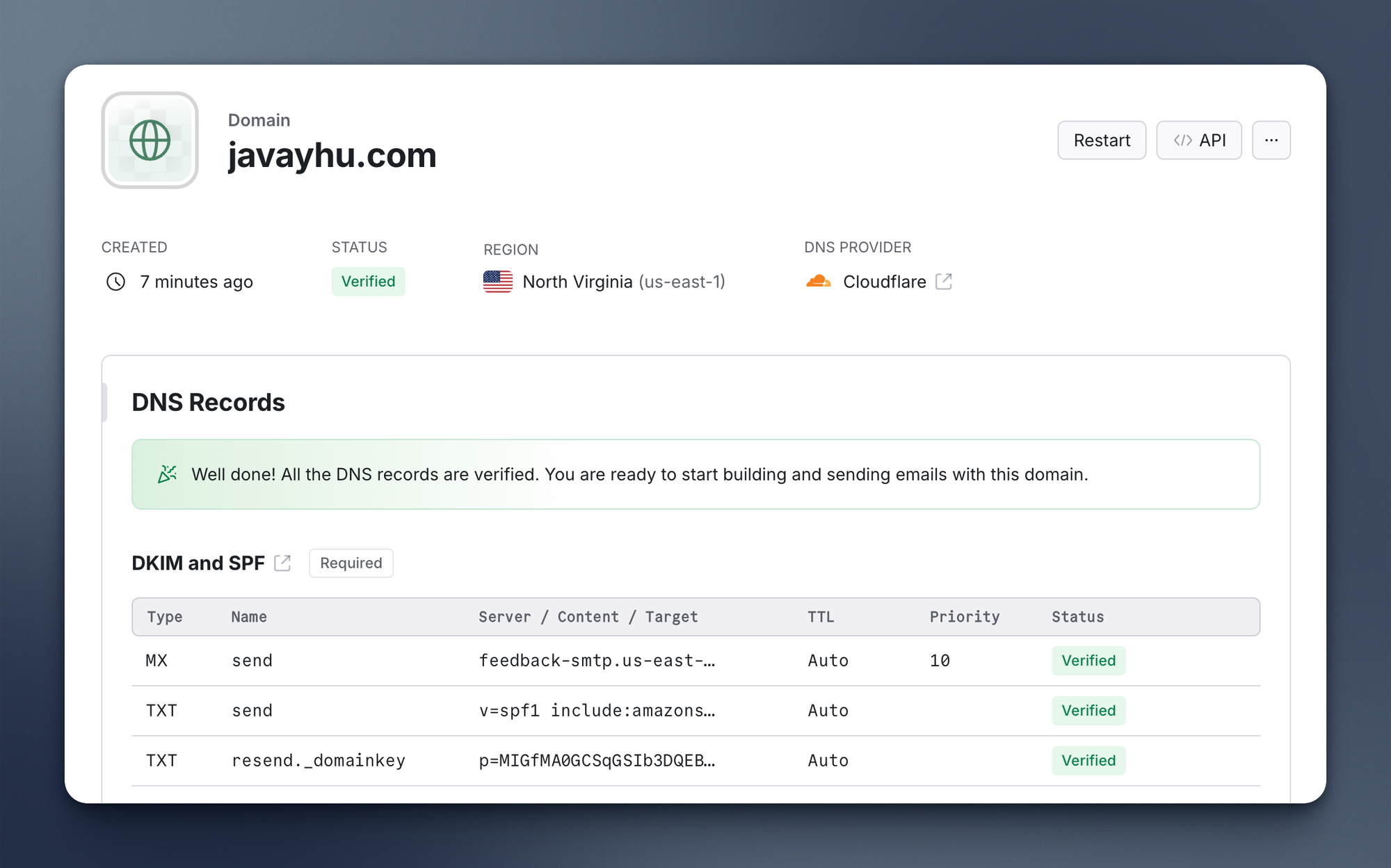Viewport: 1391px width, 868px height.
Task: Open DKIM and SPF docs link icon
Action: click(282, 563)
